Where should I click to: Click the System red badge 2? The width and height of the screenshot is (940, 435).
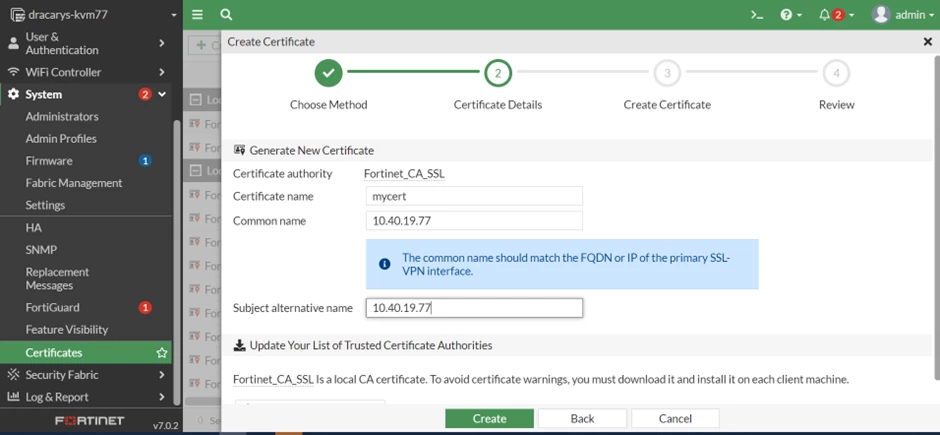click(x=144, y=94)
